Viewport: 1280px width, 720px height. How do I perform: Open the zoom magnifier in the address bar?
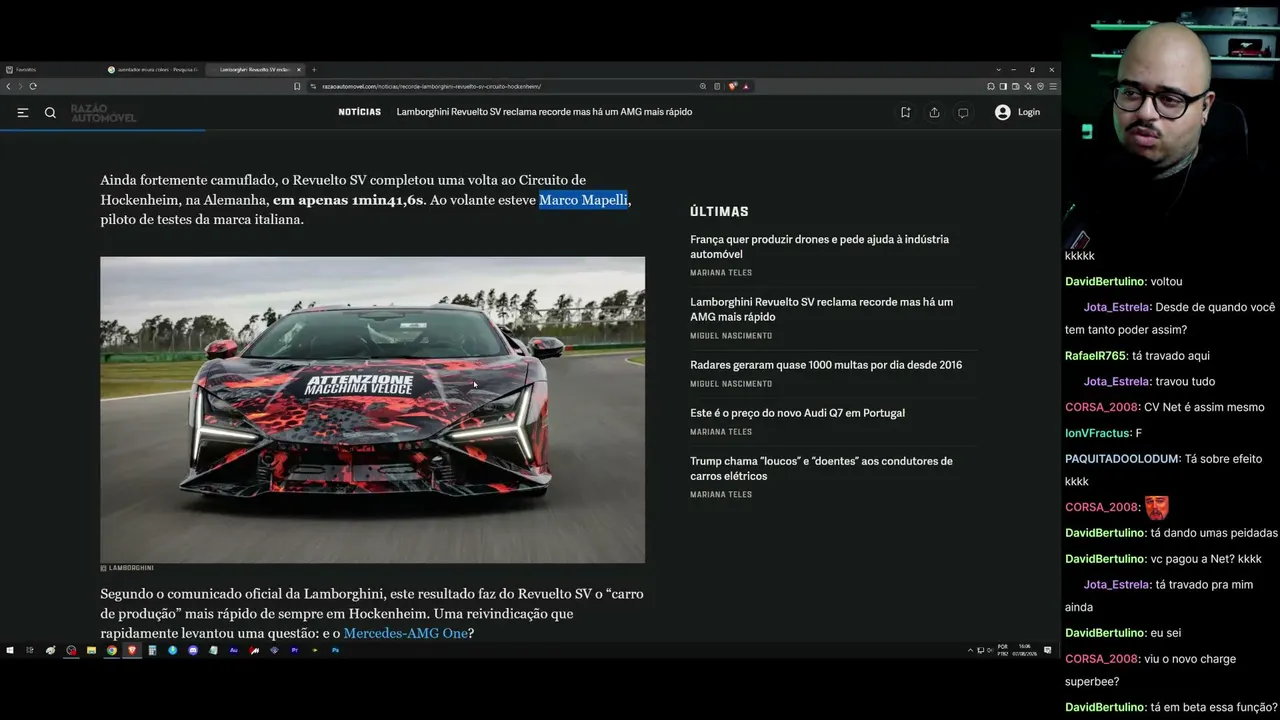[x=703, y=86]
